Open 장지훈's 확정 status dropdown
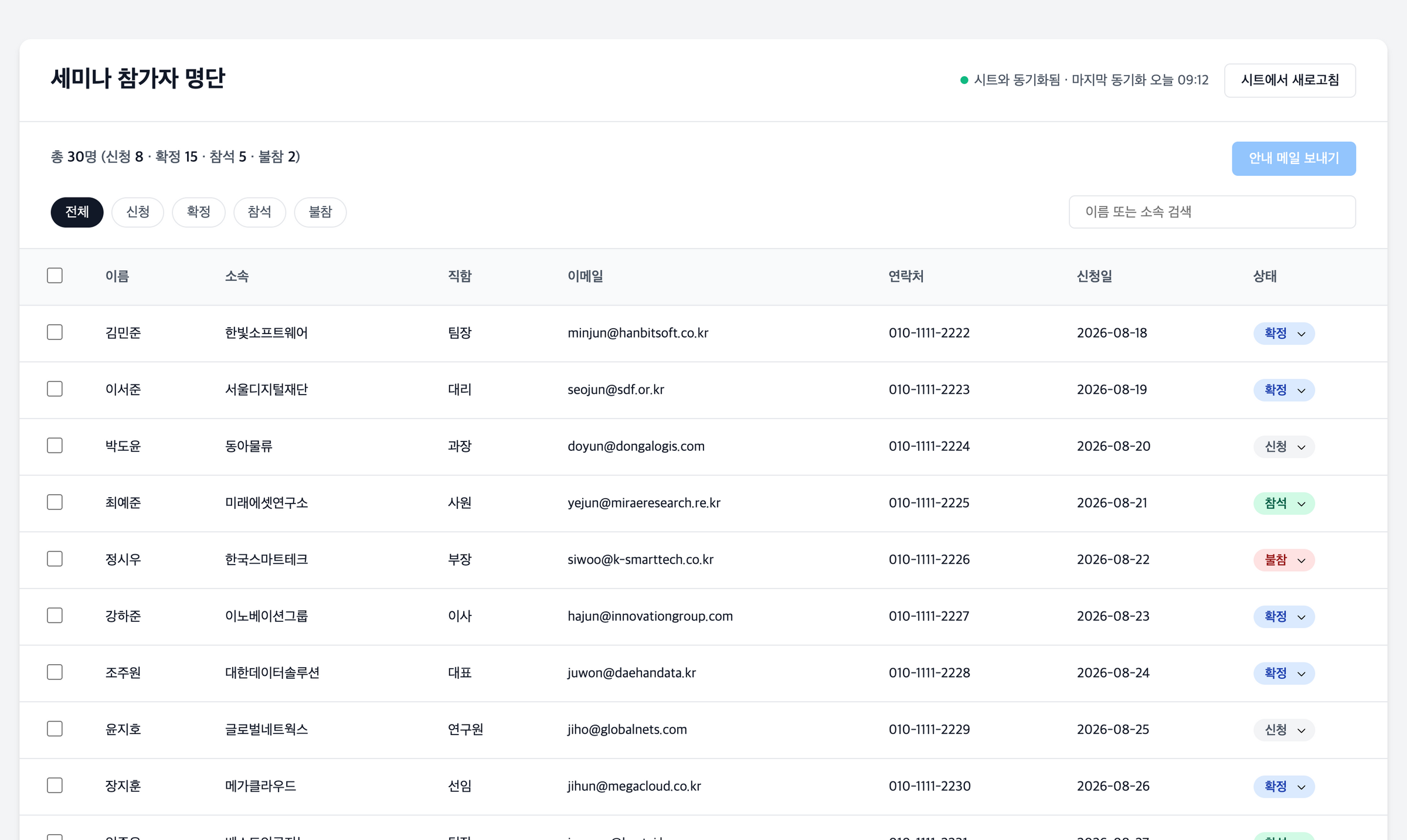This screenshot has width=1407, height=840. click(1284, 787)
